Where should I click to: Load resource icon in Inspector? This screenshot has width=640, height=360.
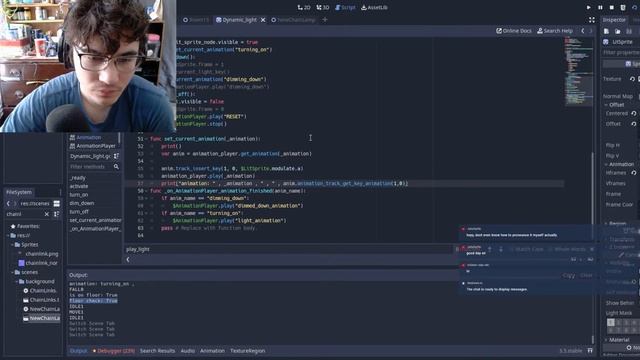[x=618, y=31]
